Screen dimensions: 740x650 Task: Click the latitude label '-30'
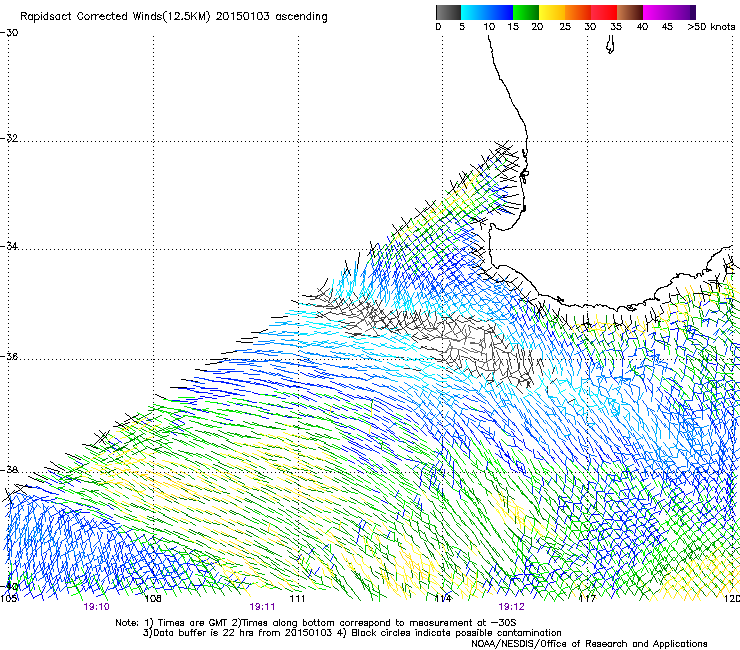(9, 33)
